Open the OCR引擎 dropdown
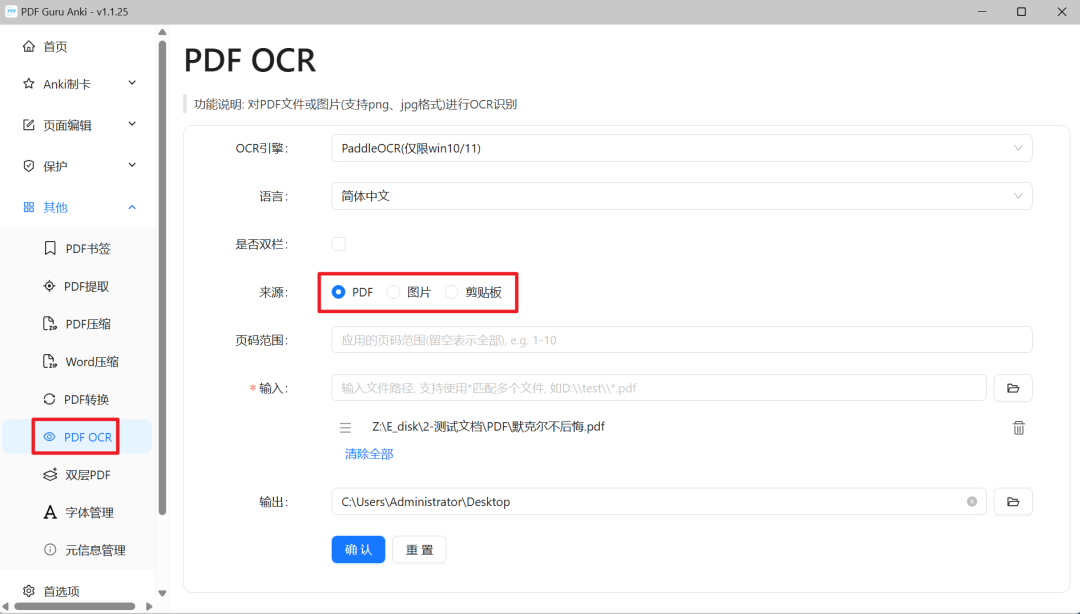The width and height of the screenshot is (1080, 614). click(681, 147)
